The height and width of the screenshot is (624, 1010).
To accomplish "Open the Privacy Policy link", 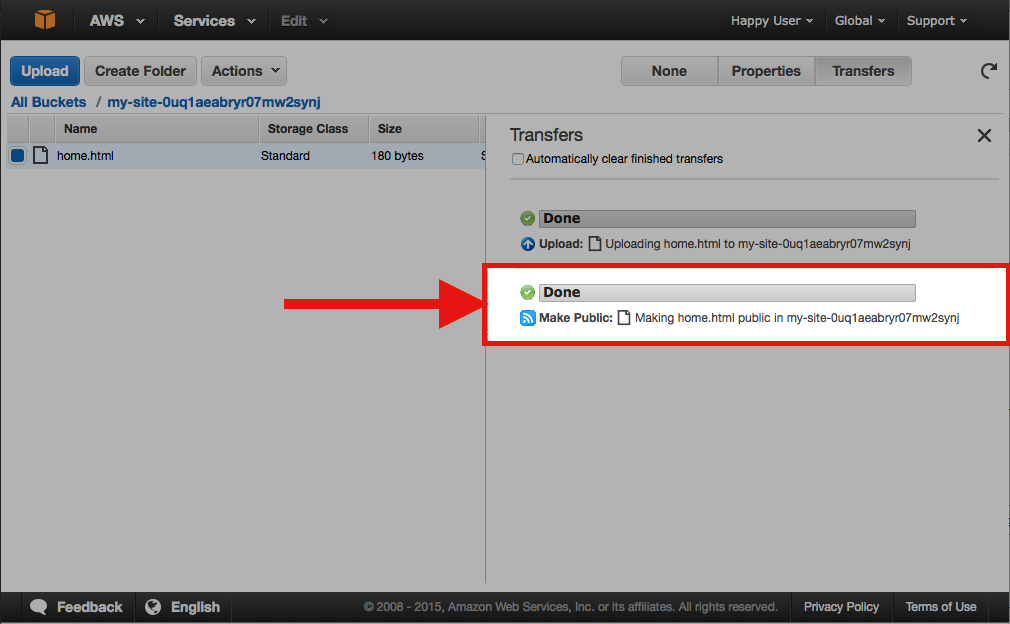I will [x=841, y=607].
